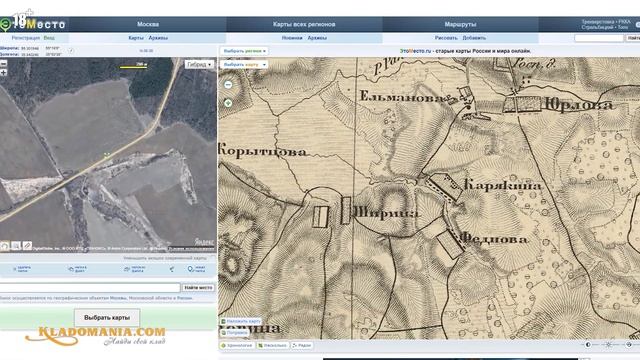
Task: Select the Хронология view mode
Action: 237,345
